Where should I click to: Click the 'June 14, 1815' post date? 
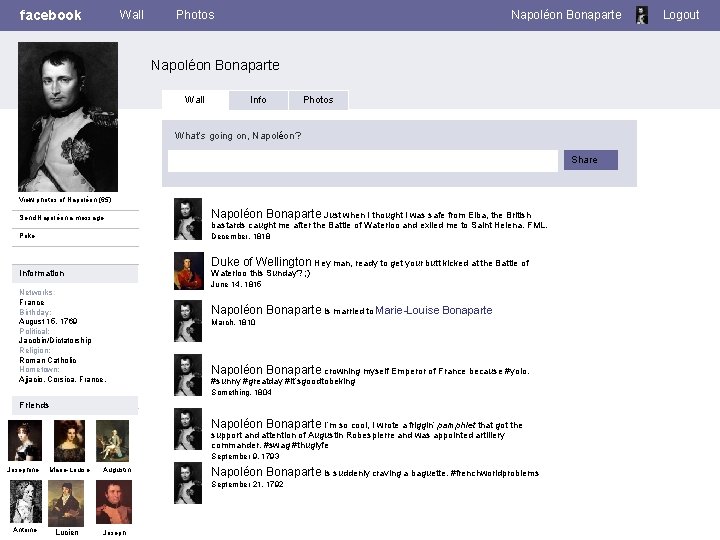coord(236,284)
